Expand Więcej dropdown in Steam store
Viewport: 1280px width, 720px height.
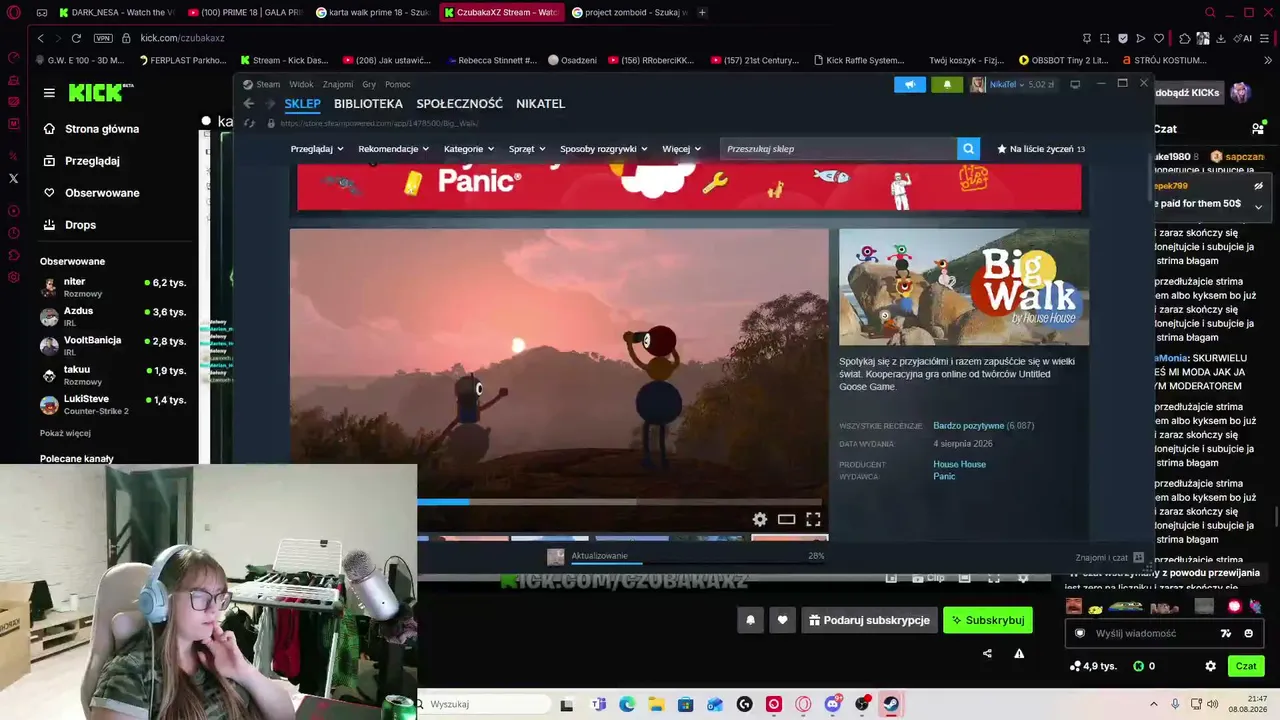tap(681, 149)
